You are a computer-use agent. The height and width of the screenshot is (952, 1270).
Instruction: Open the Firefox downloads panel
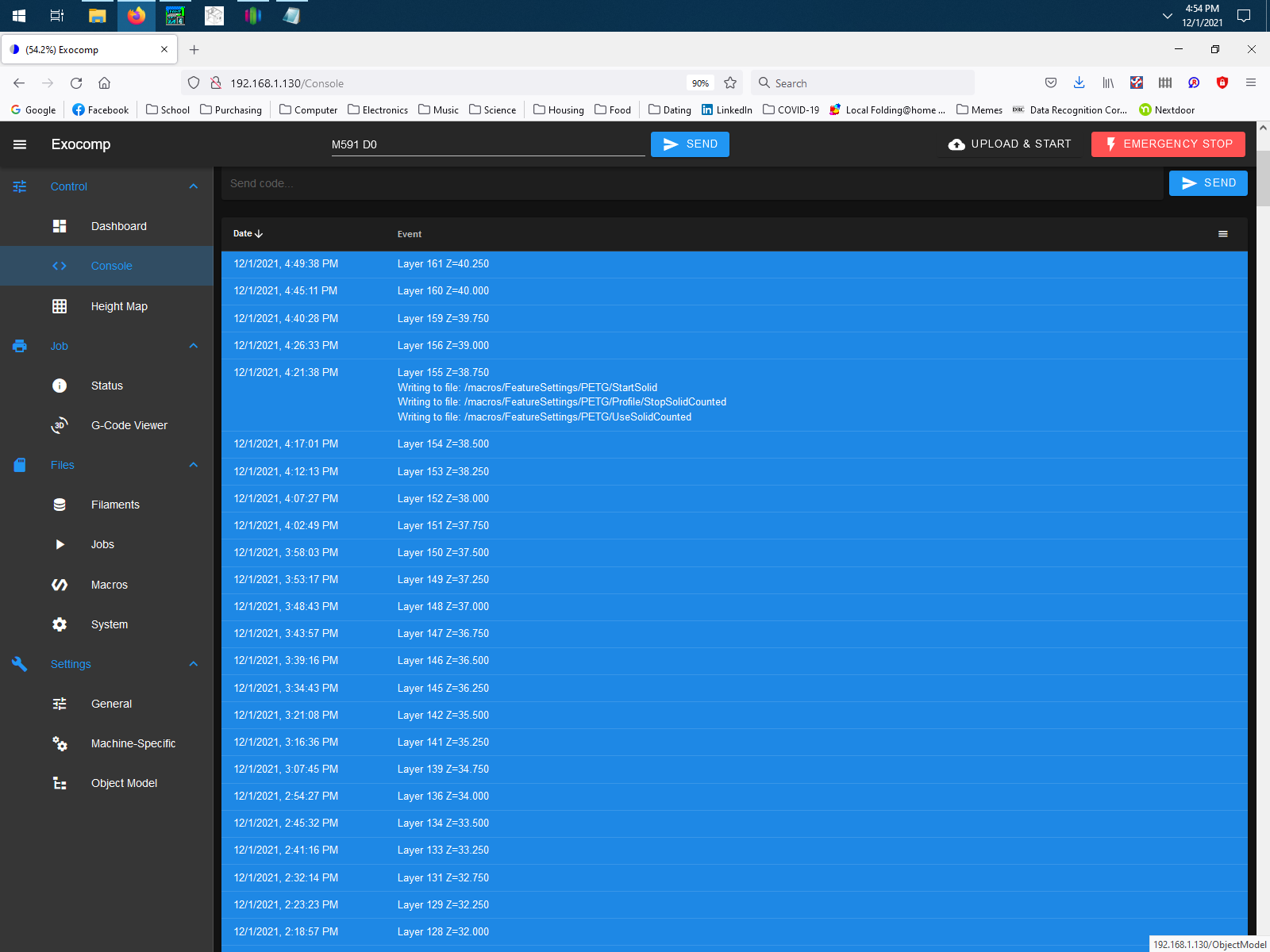tap(1079, 83)
